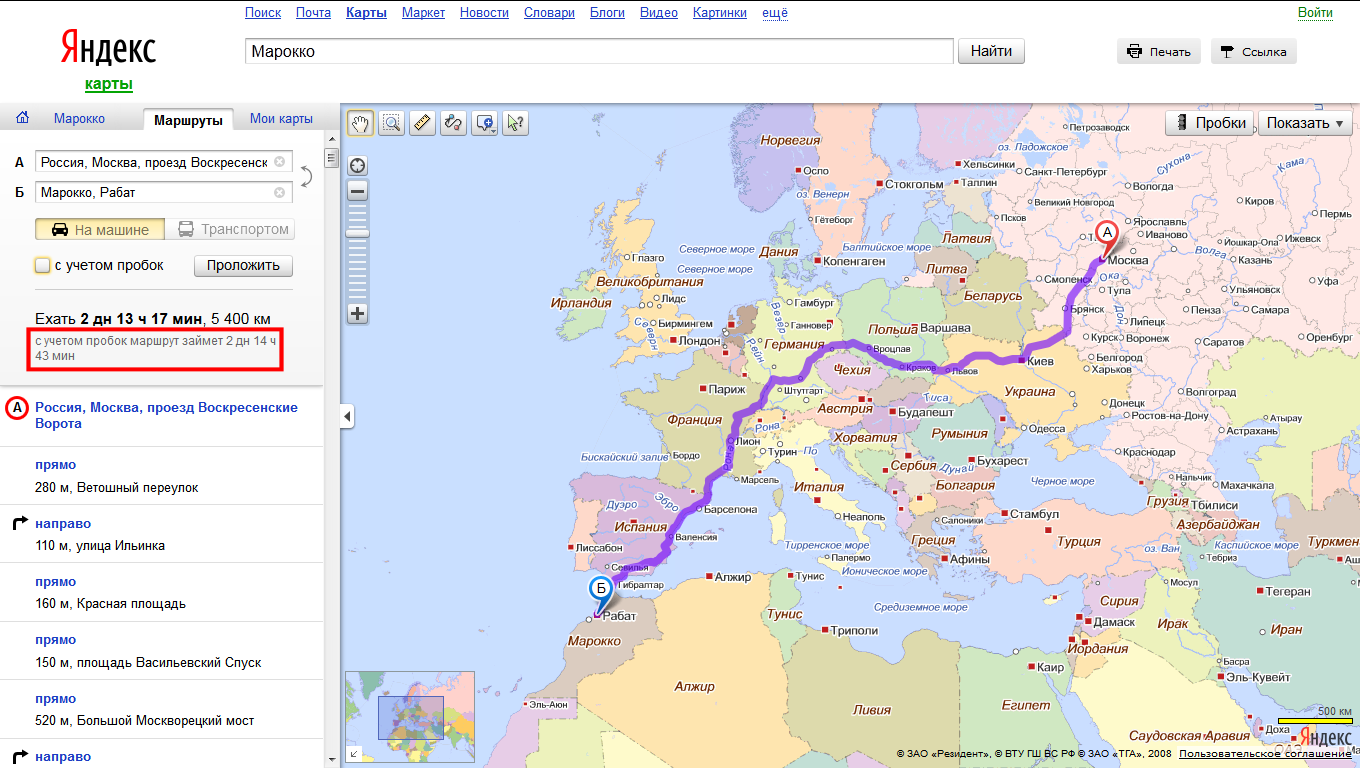The height and width of the screenshot is (768, 1360).
Task: Select the hand pan tool
Action: [360, 123]
